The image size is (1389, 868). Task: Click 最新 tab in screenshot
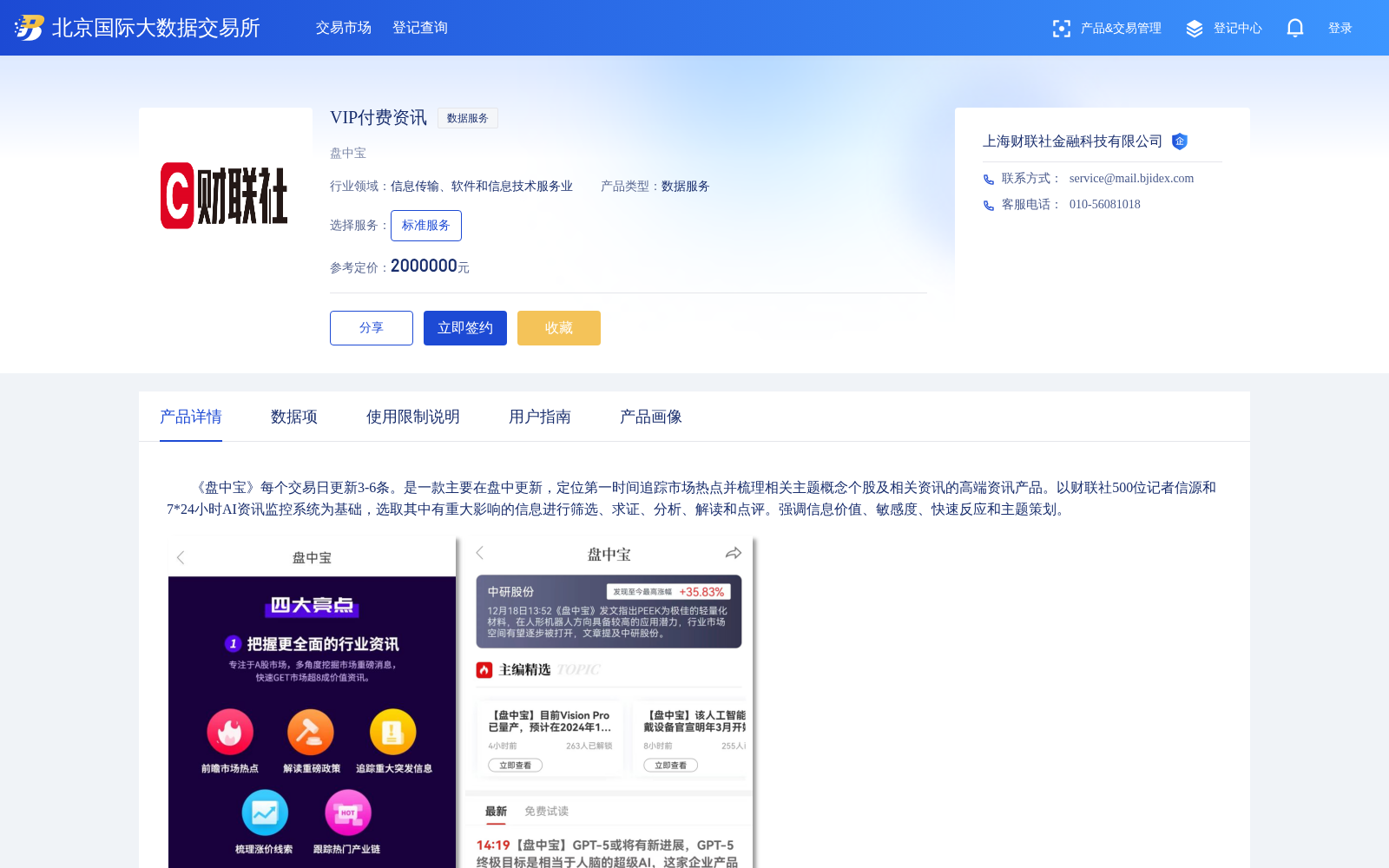tap(496, 812)
